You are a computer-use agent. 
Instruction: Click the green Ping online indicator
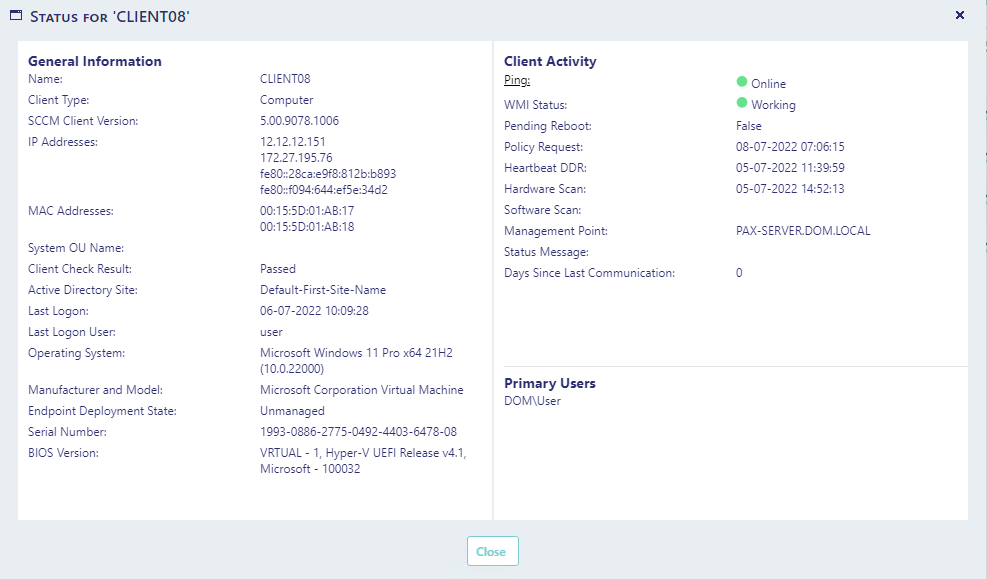pos(742,82)
